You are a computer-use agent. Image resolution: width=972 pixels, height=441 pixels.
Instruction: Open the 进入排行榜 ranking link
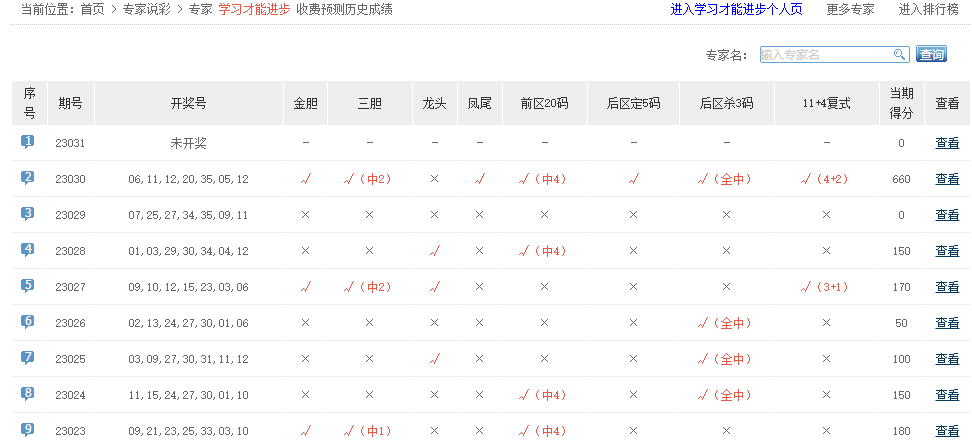(928, 9)
